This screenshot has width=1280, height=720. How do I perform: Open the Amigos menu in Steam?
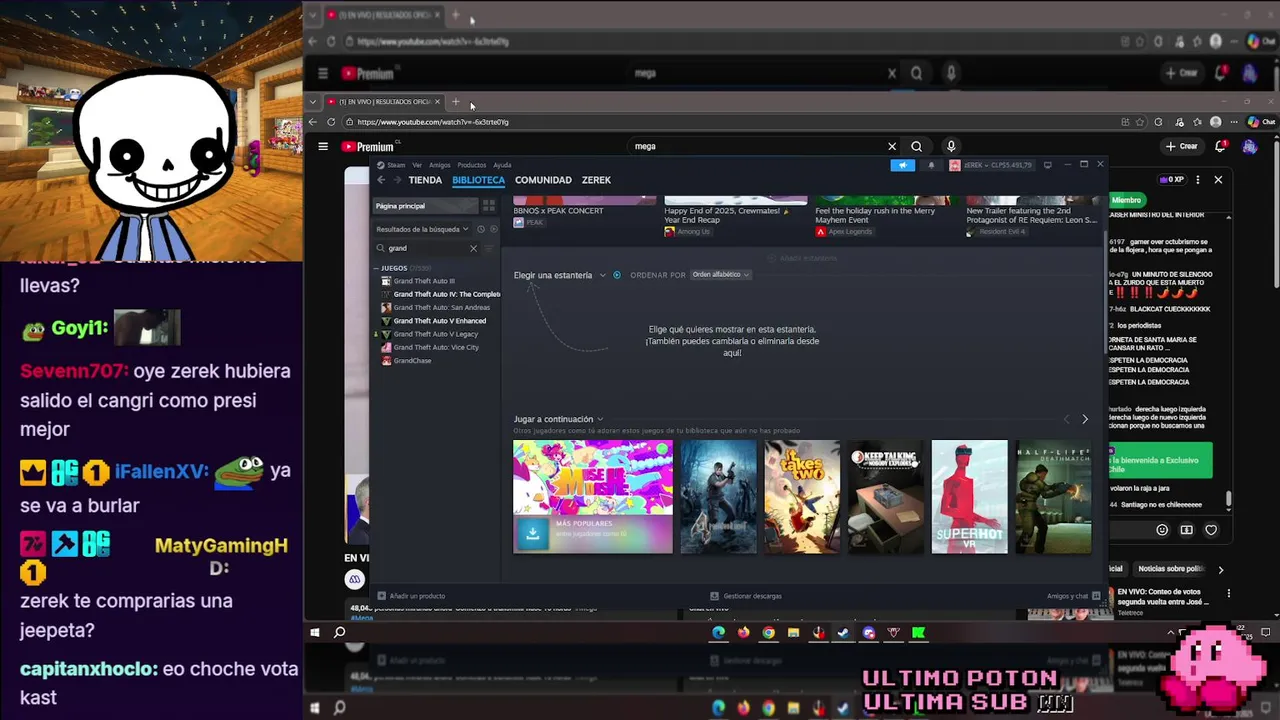(x=439, y=165)
